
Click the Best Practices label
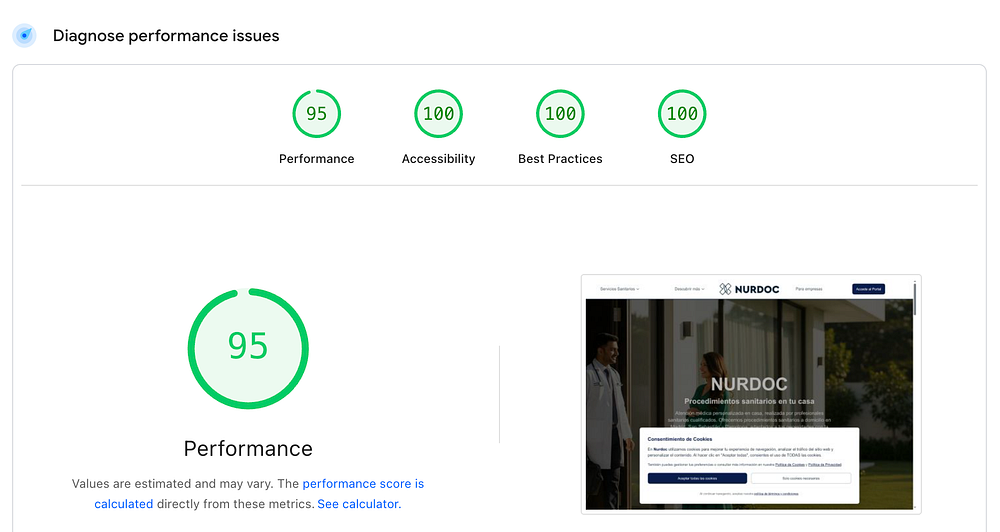(x=560, y=159)
